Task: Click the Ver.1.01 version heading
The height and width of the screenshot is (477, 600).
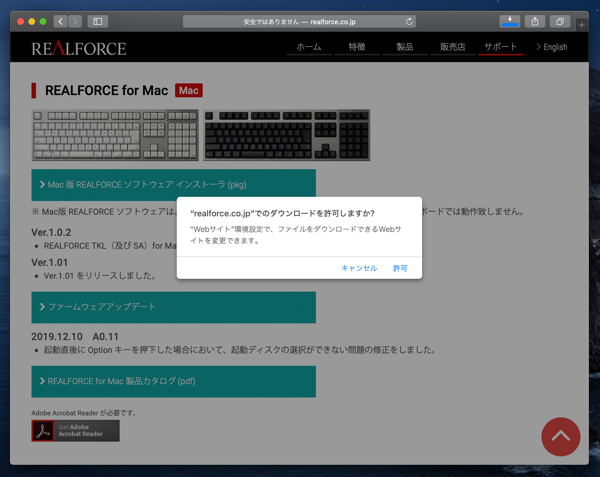Action: click(x=49, y=262)
